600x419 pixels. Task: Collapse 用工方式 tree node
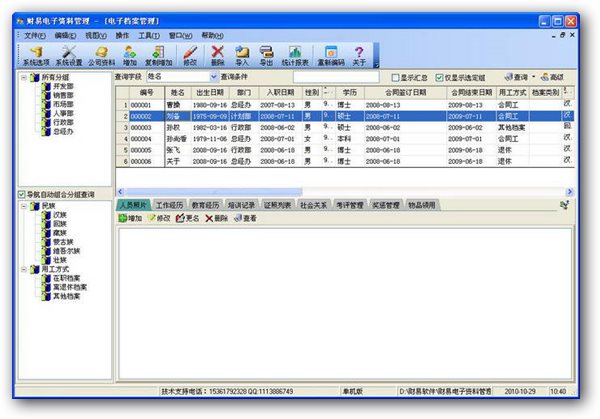tap(24, 269)
